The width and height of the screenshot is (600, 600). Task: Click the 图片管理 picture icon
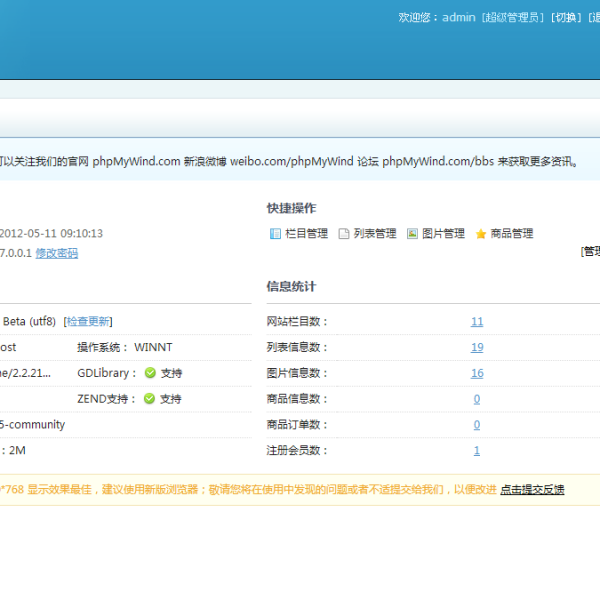(412, 233)
